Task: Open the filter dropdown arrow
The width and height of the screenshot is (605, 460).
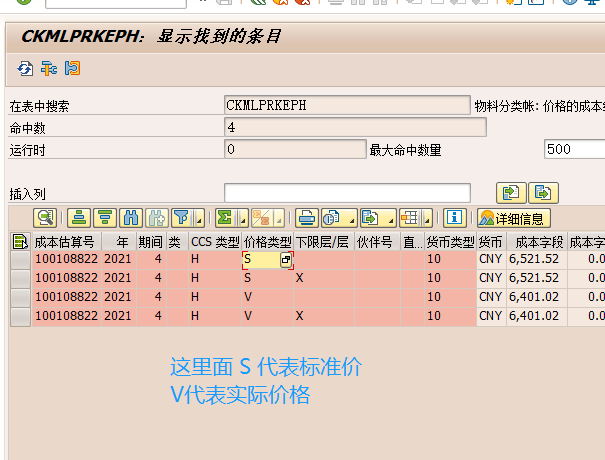Action: click(x=199, y=218)
